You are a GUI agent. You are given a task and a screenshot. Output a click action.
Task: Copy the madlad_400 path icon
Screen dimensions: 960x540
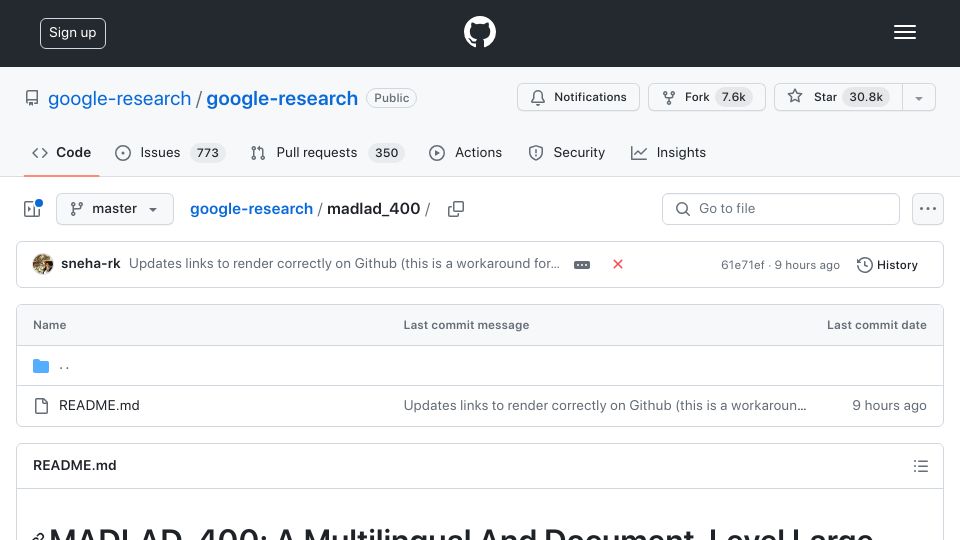pos(456,209)
